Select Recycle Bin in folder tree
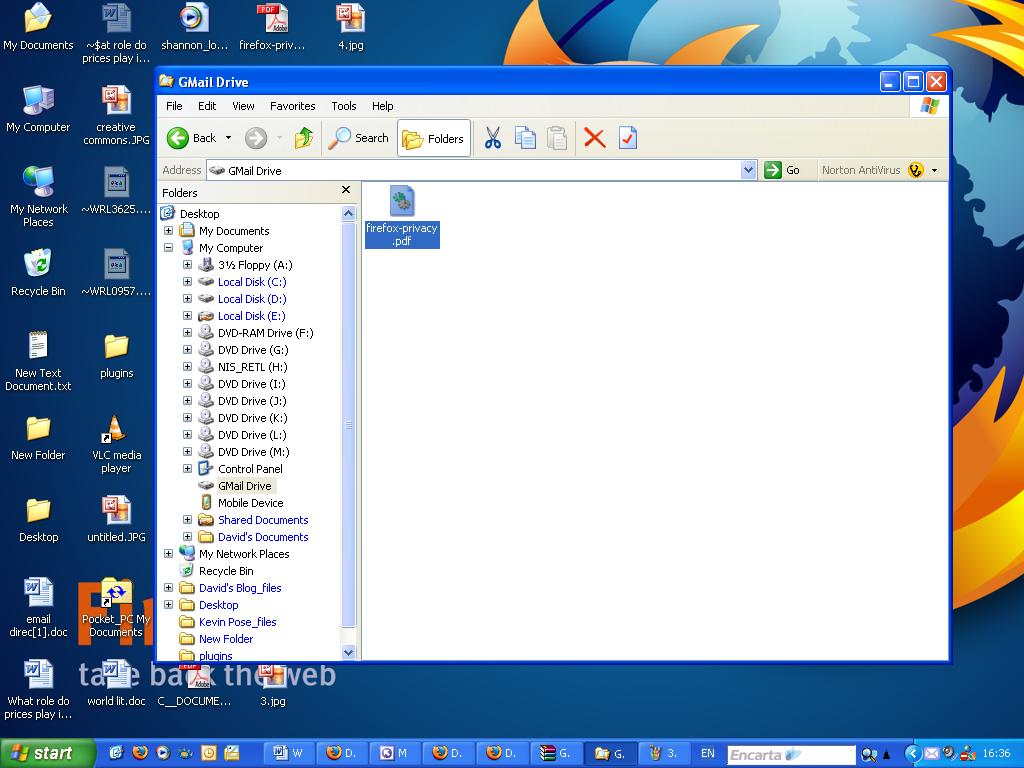This screenshot has height=768, width=1024. click(x=226, y=571)
